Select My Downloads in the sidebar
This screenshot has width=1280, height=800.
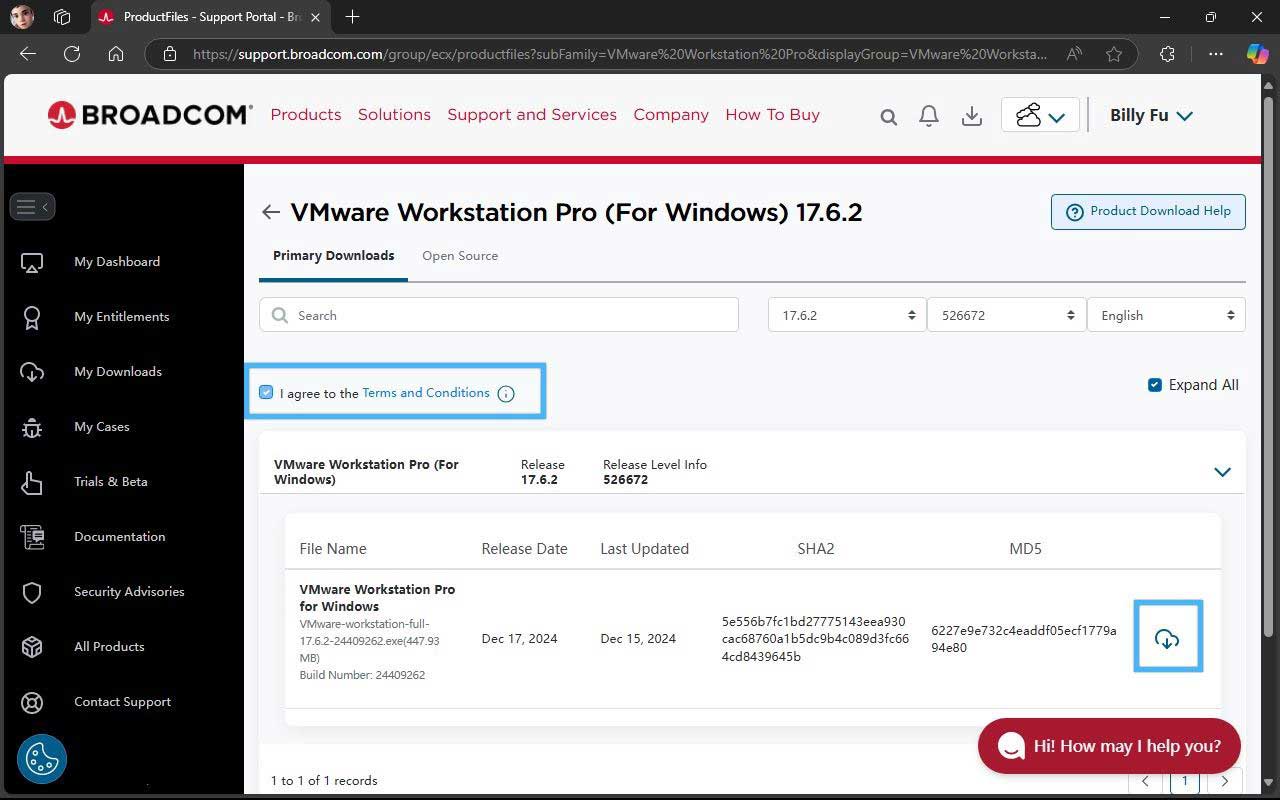point(117,371)
